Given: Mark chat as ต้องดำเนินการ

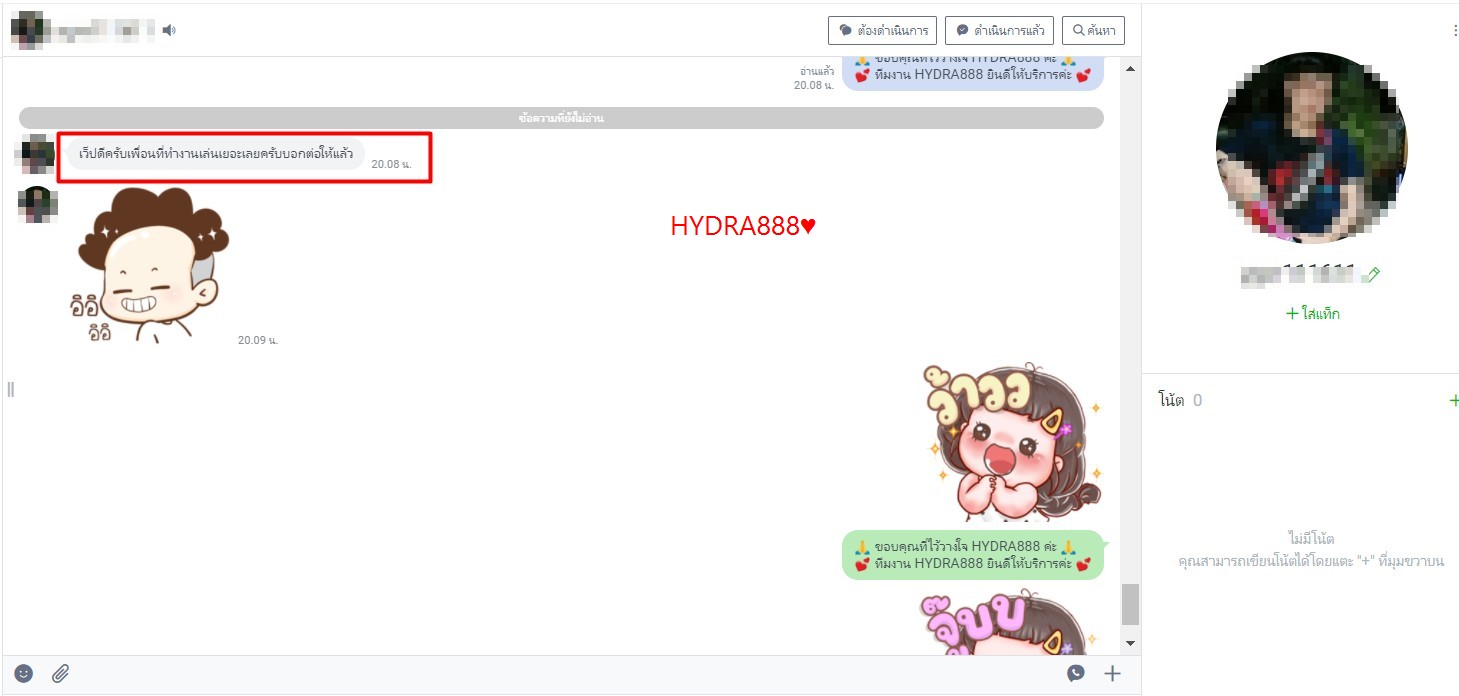Looking at the screenshot, I should click(882, 30).
